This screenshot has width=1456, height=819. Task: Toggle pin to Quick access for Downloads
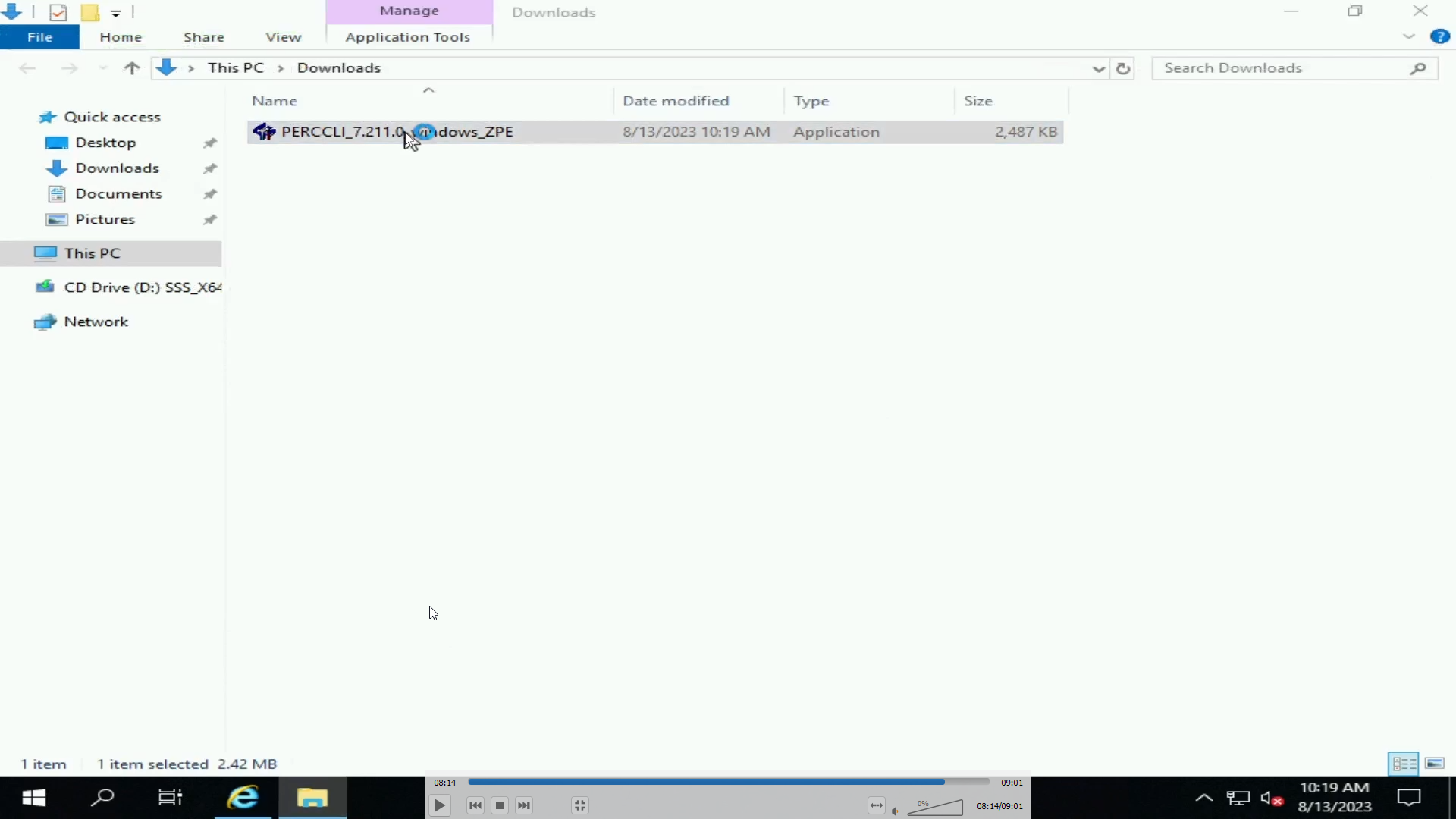pyautogui.click(x=210, y=168)
